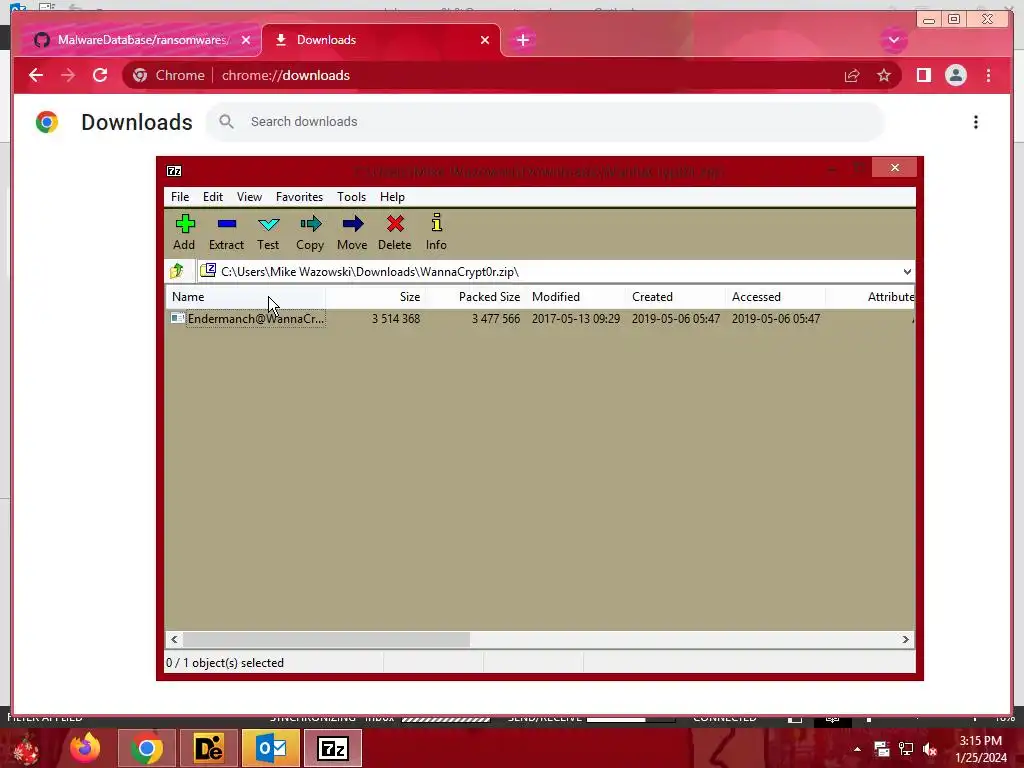Open archive Info with the yellow i icon

[x=436, y=232]
